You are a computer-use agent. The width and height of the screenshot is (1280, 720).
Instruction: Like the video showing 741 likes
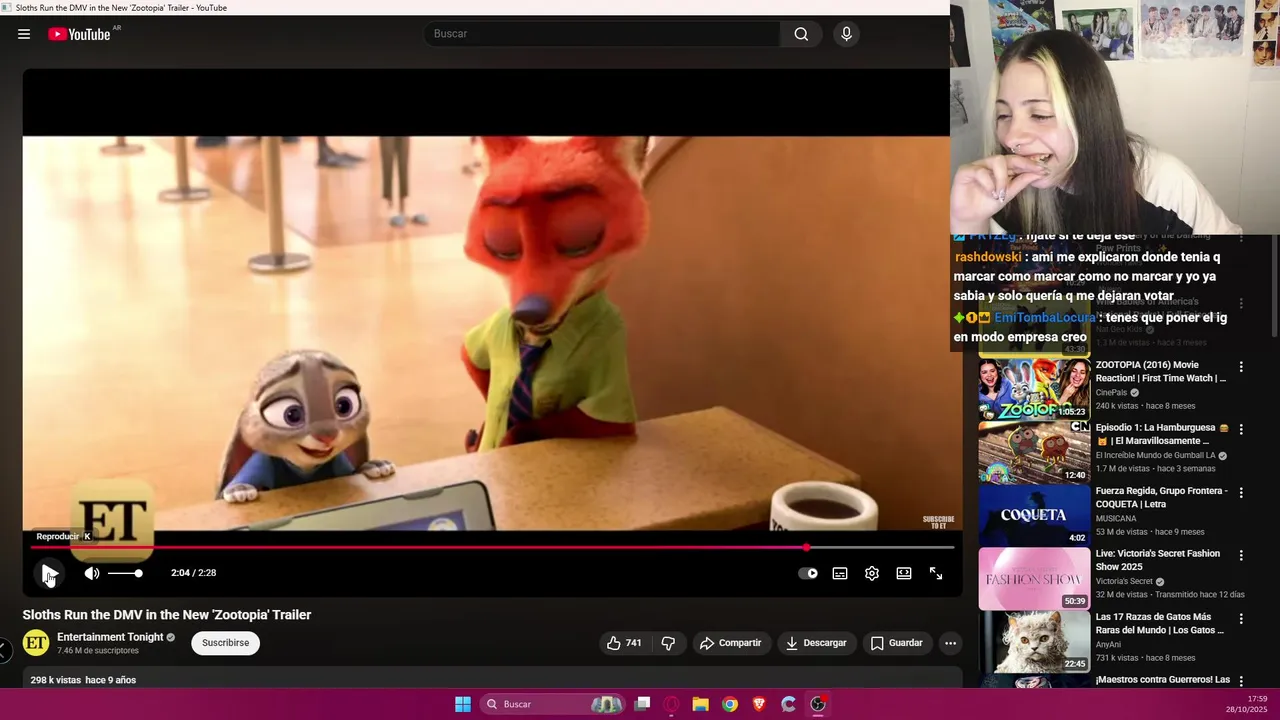point(624,643)
